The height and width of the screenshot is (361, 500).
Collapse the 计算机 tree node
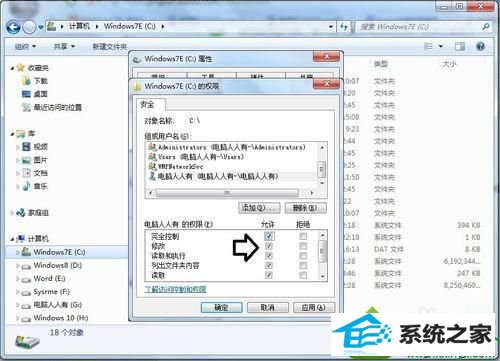(12, 239)
